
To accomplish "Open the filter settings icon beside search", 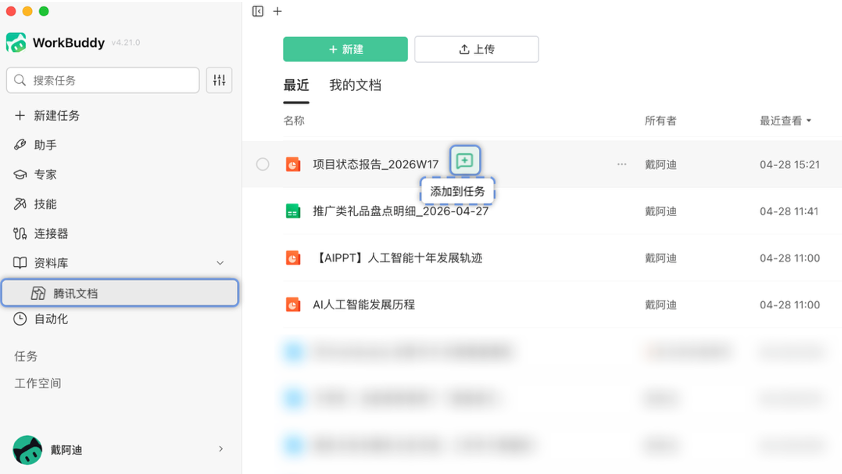I will (219, 80).
